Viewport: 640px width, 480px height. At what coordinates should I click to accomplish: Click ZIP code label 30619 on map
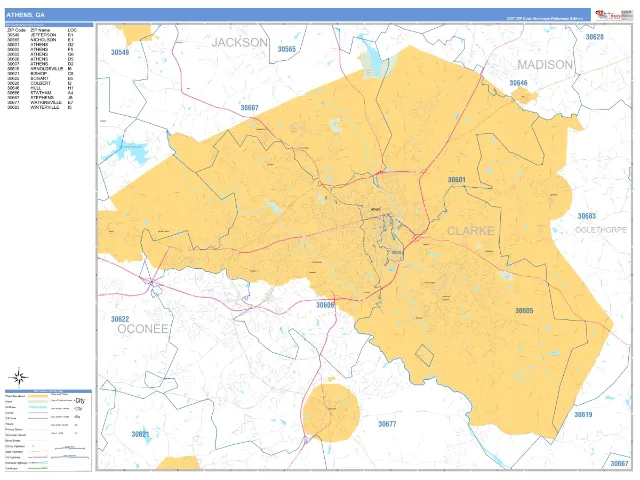click(x=583, y=414)
